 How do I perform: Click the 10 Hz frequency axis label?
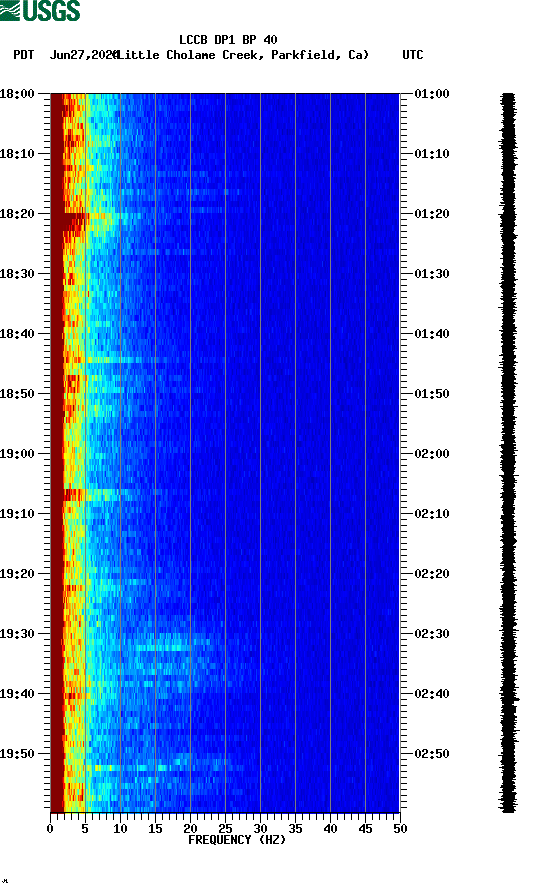coord(120,829)
